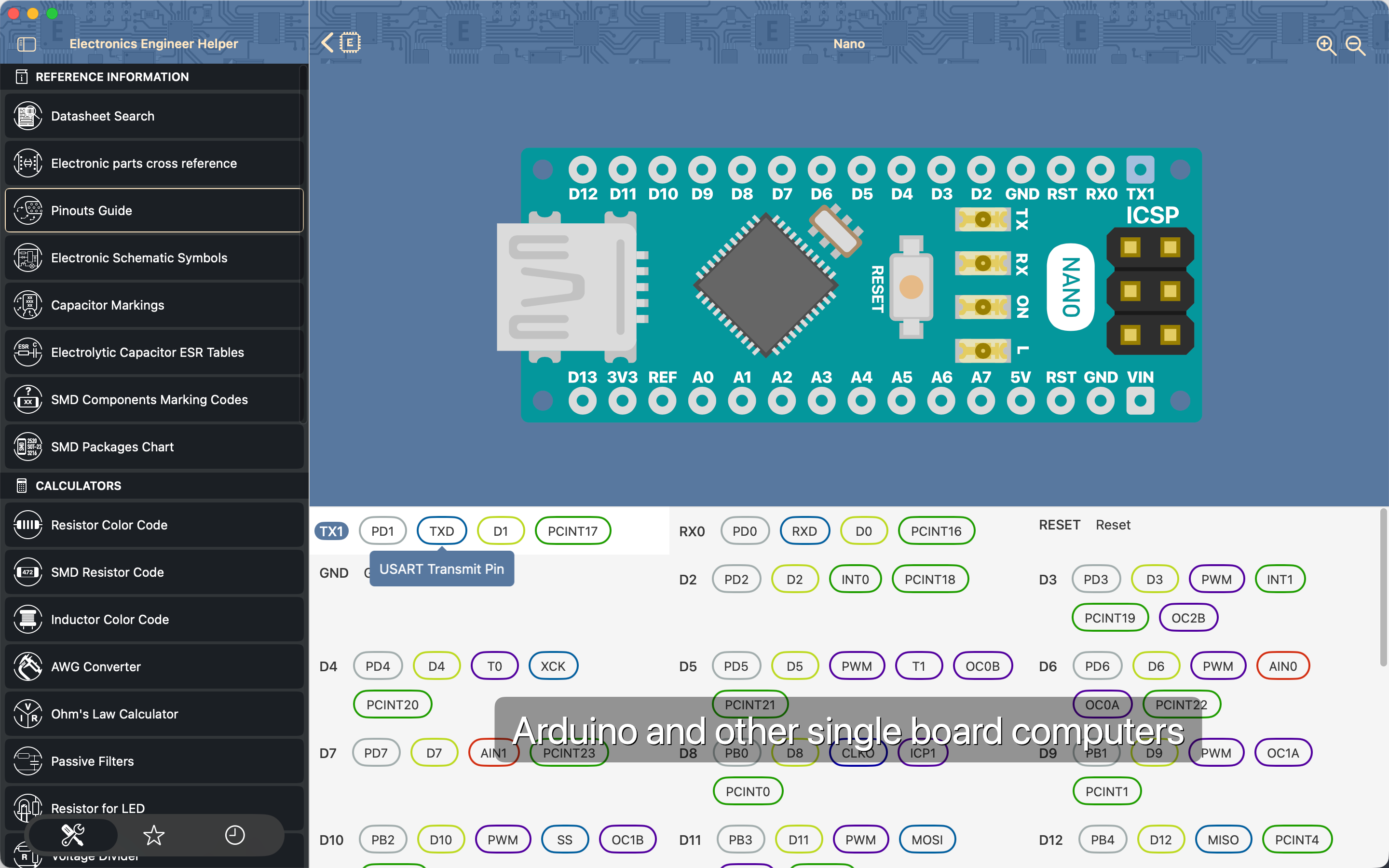
Task: Open the Capacitor Markings icon
Action: pyautogui.click(x=27, y=305)
